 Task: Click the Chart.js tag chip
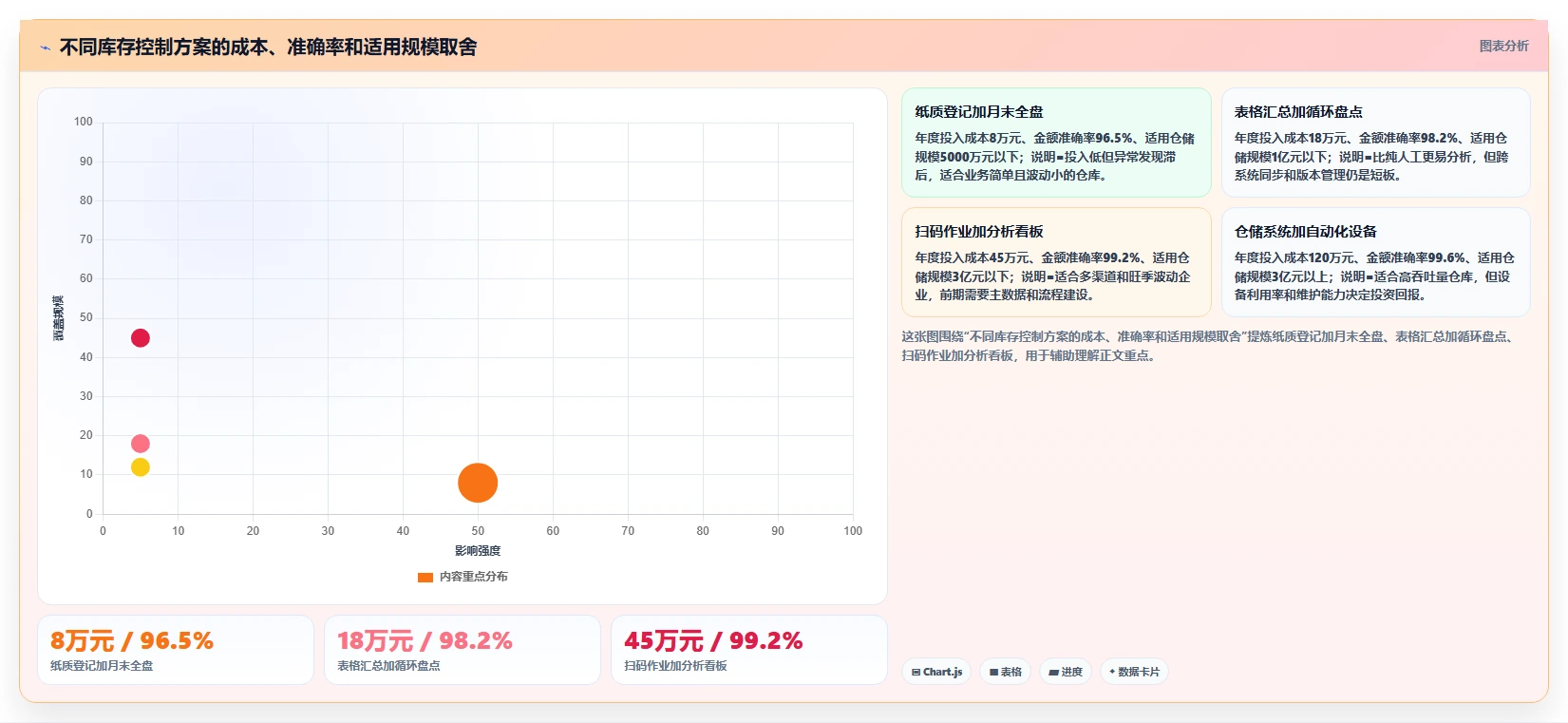coord(936,672)
